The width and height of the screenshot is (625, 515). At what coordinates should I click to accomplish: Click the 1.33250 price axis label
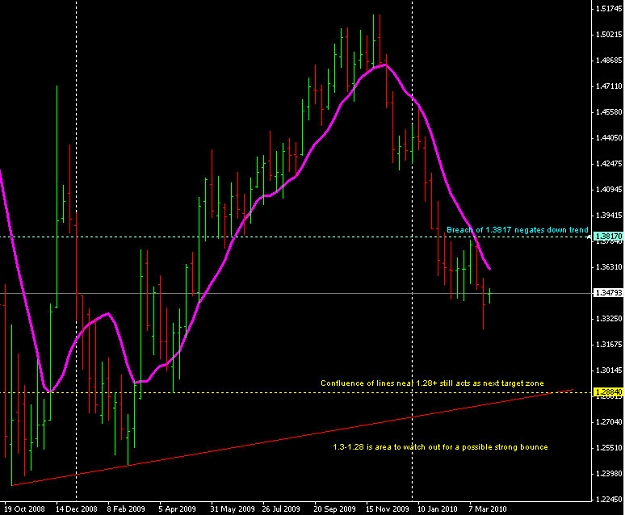[609, 319]
